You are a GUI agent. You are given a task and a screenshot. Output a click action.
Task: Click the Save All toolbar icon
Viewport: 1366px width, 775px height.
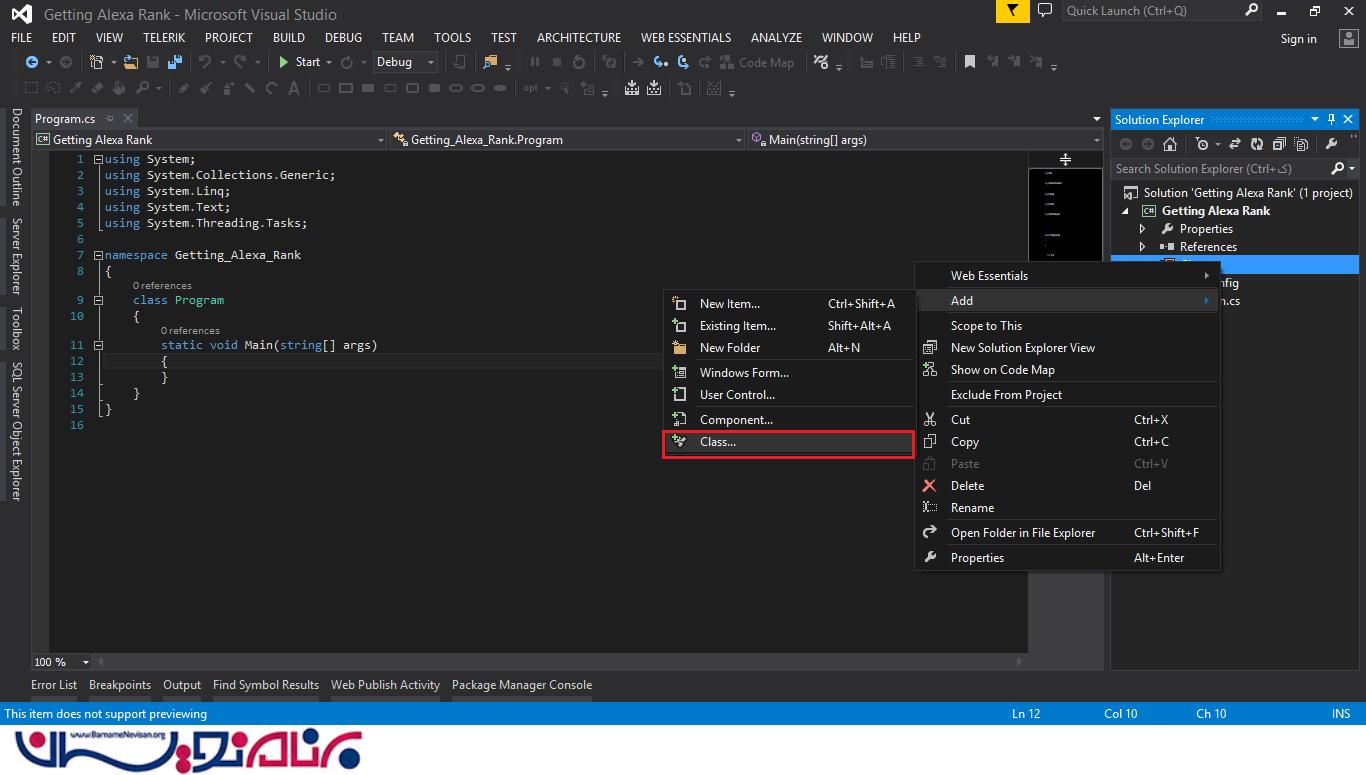[175, 62]
